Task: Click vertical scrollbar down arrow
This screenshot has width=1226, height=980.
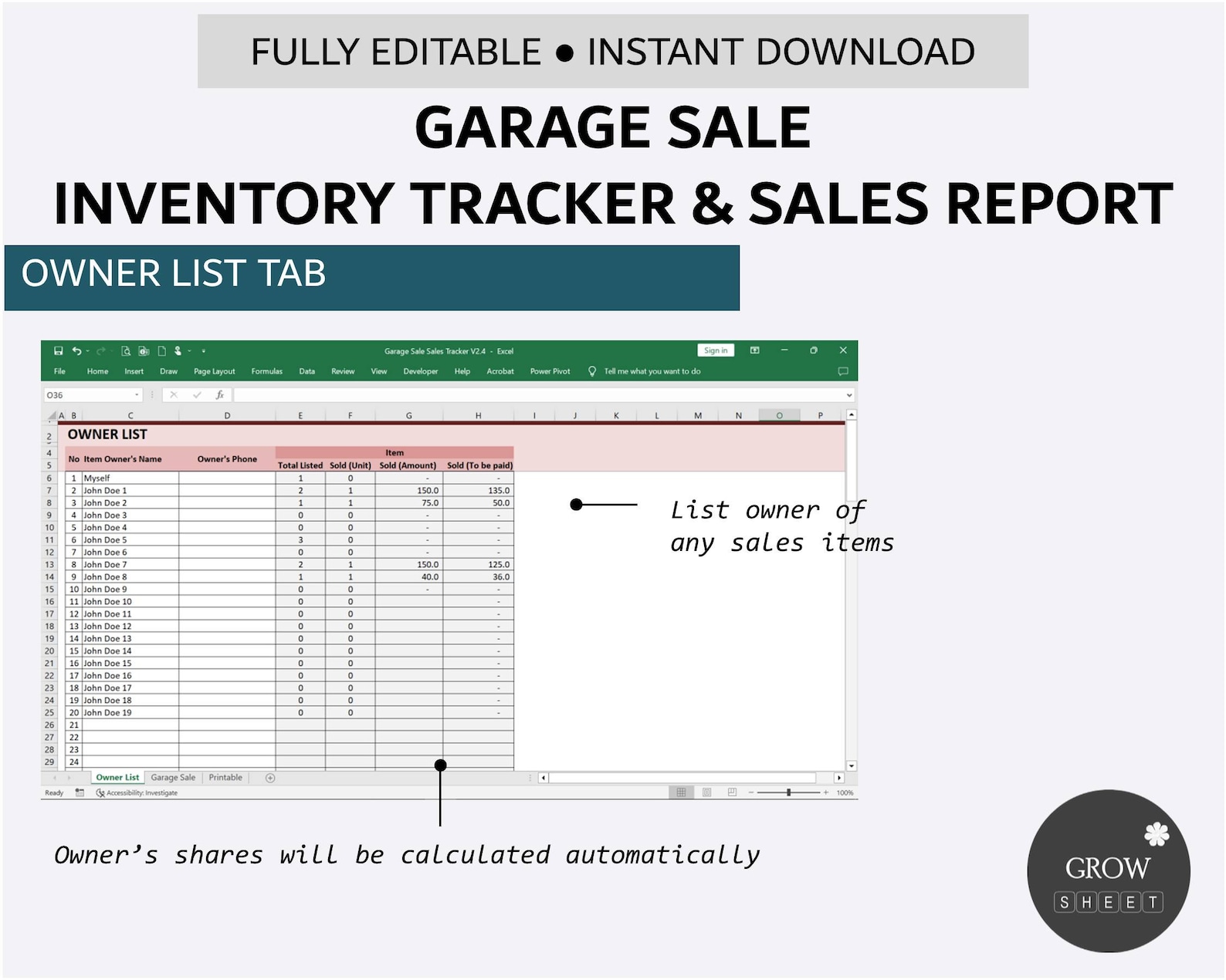Action: coord(852,766)
